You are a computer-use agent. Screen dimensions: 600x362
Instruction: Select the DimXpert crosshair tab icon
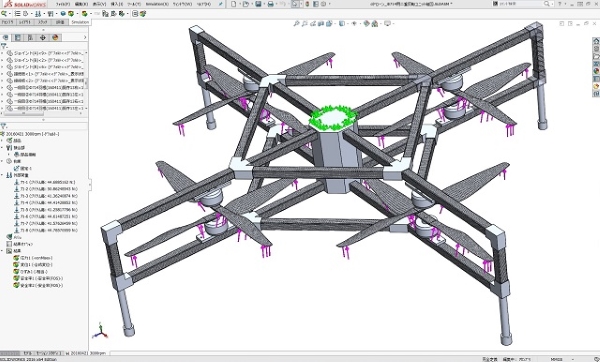pyautogui.click(x=42, y=38)
